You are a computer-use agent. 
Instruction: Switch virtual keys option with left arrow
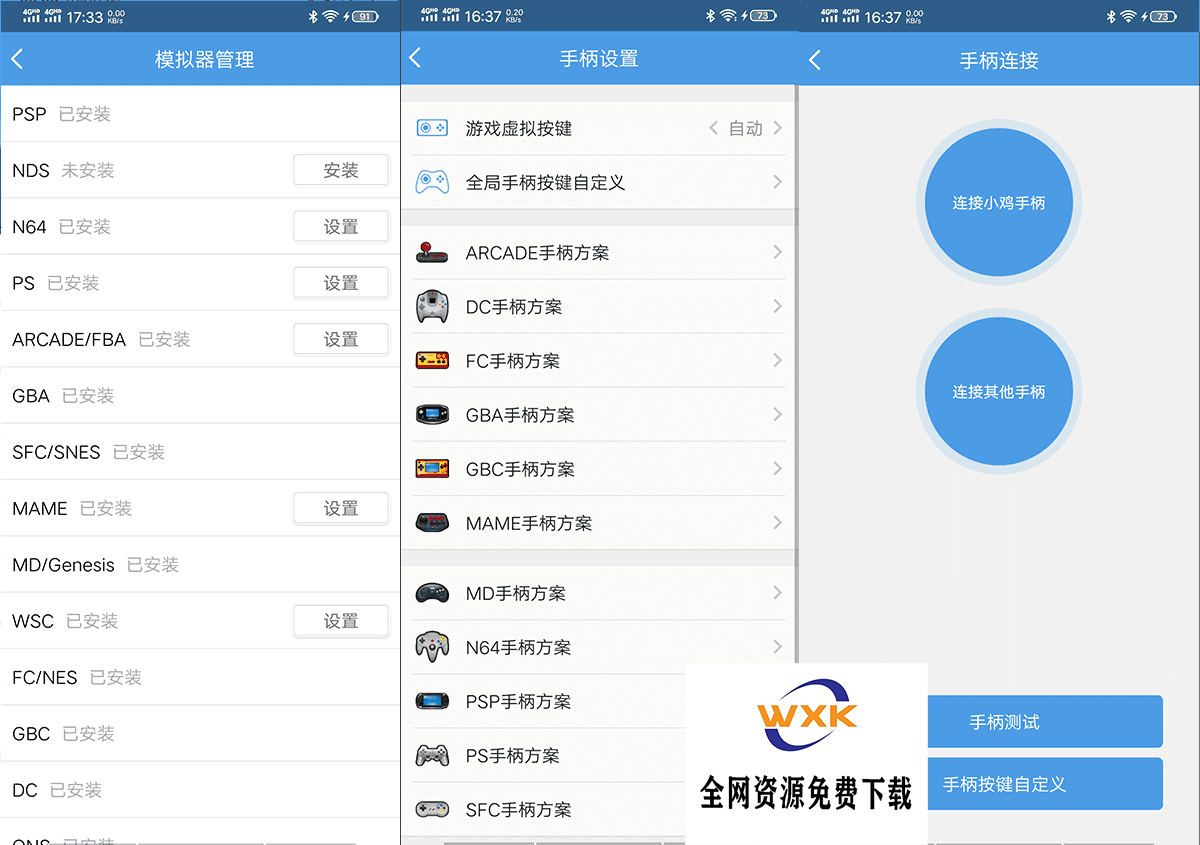click(713, 128)
